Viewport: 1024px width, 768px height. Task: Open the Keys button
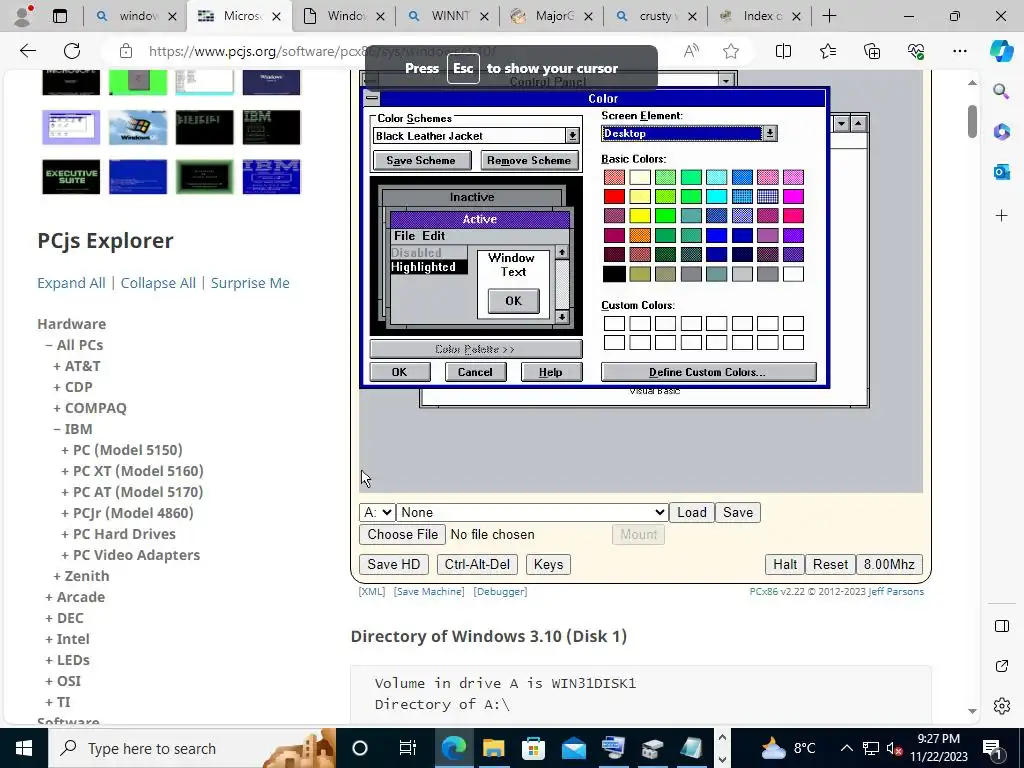tap(548, 564)
